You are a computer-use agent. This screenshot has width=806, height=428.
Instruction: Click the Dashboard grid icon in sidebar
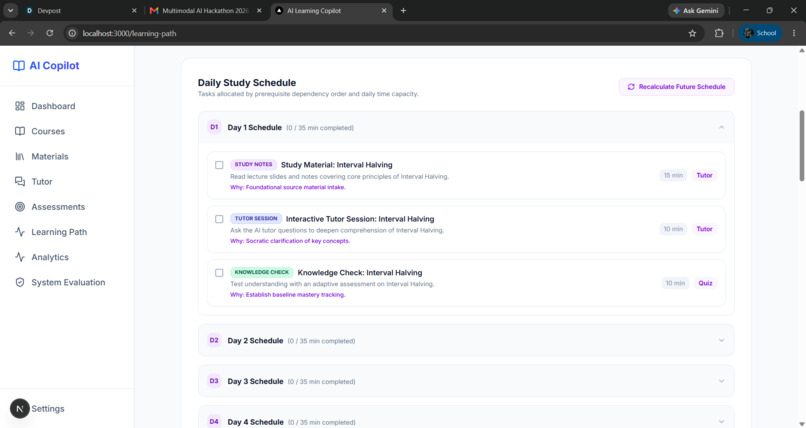[x=20, y=106]
